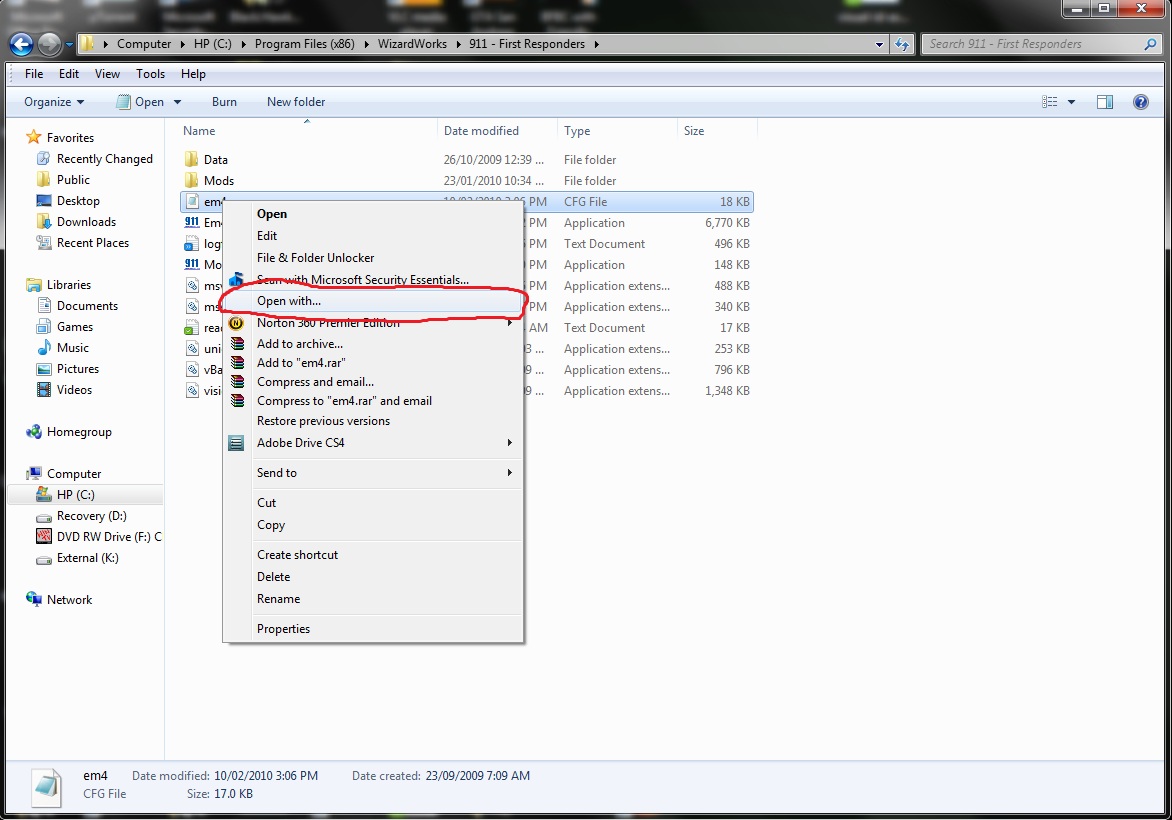Screen dimensions: 1172x820
Task: Open Public in Favorites
Action: (x=73, y=179)
